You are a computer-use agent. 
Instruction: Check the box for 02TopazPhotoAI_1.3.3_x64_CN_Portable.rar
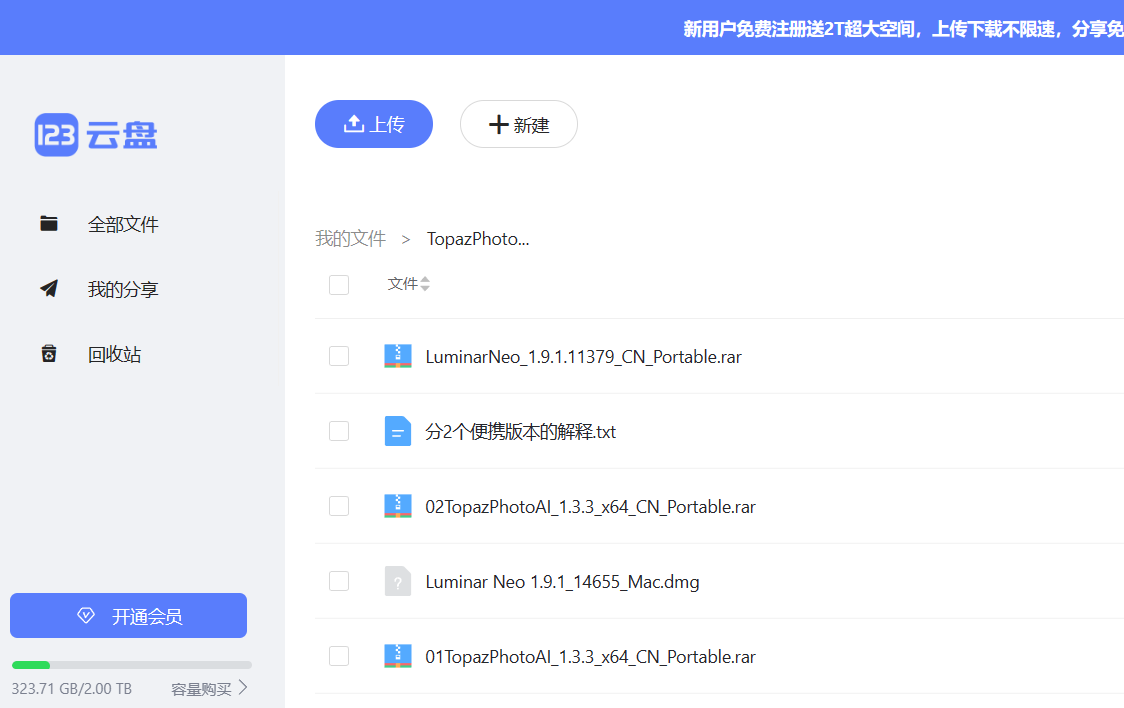[x=339, y=506]
